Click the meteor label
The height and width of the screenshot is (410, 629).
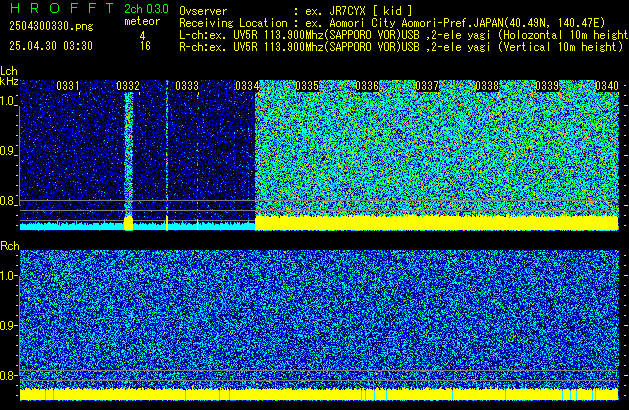[x=142, y=21]
